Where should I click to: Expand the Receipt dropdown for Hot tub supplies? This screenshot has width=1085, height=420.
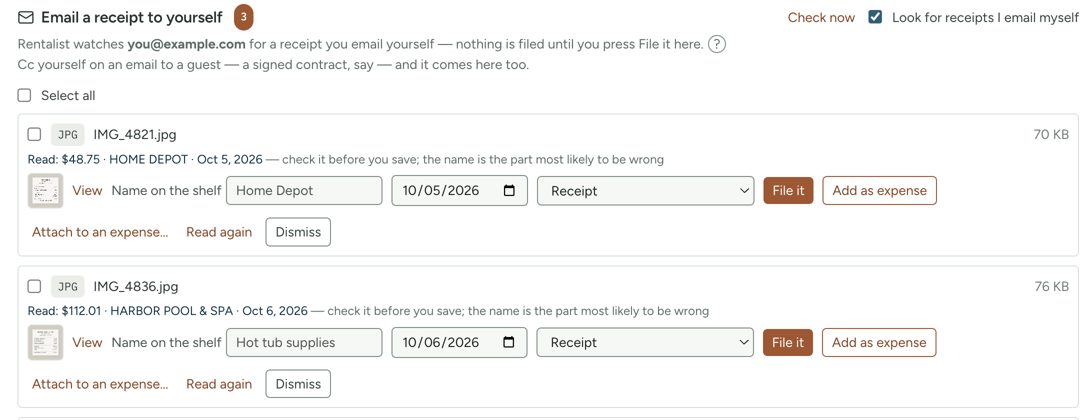click(646, 342)
